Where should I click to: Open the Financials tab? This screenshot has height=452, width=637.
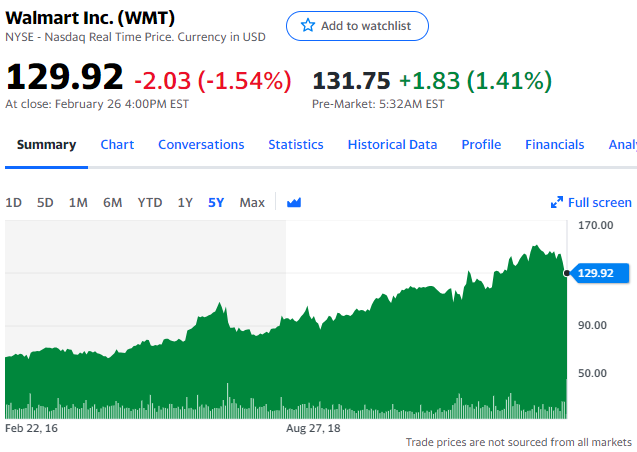click(x=555, y=145)
